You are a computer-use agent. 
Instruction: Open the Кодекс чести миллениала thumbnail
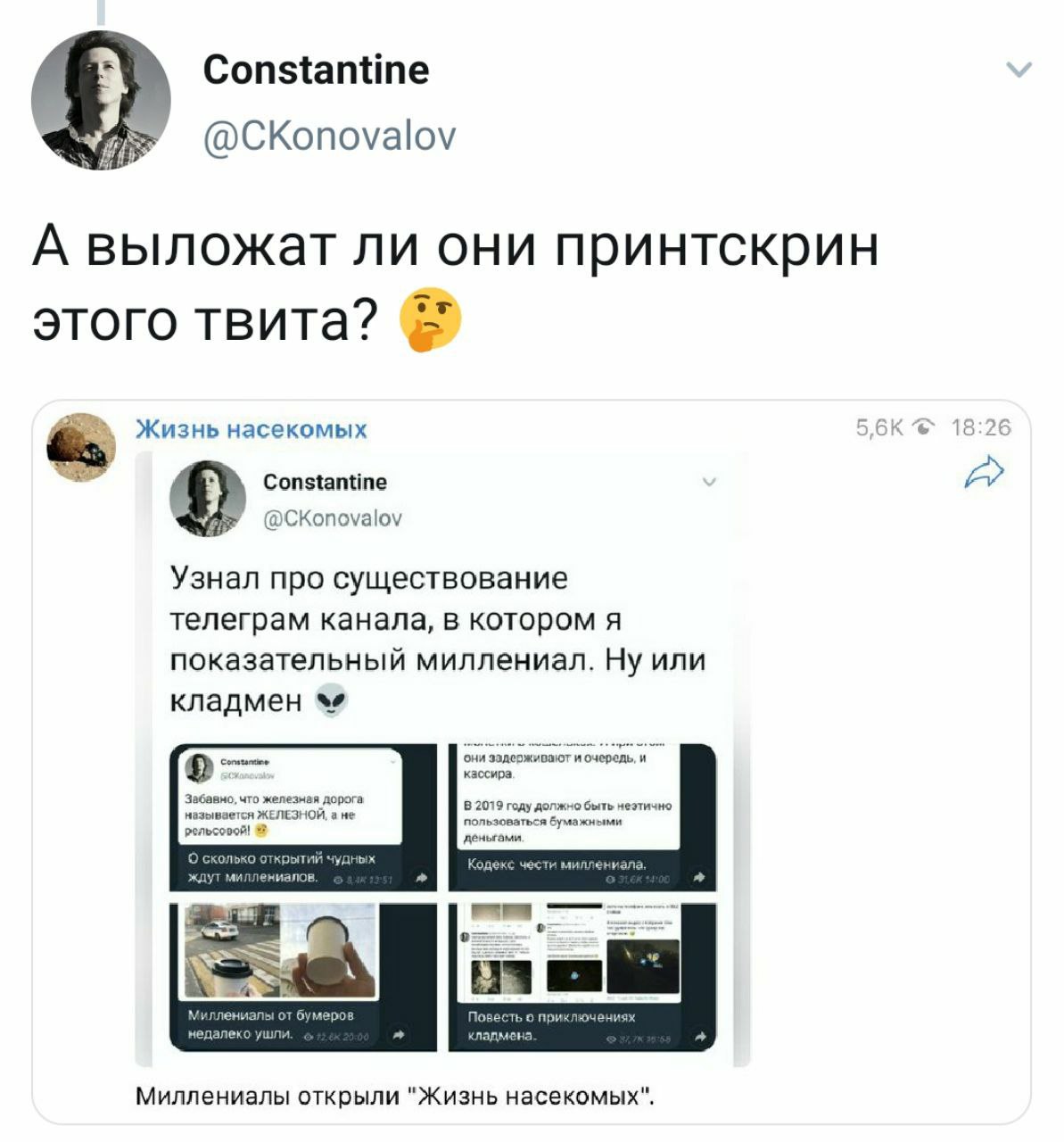click(582, 817)
